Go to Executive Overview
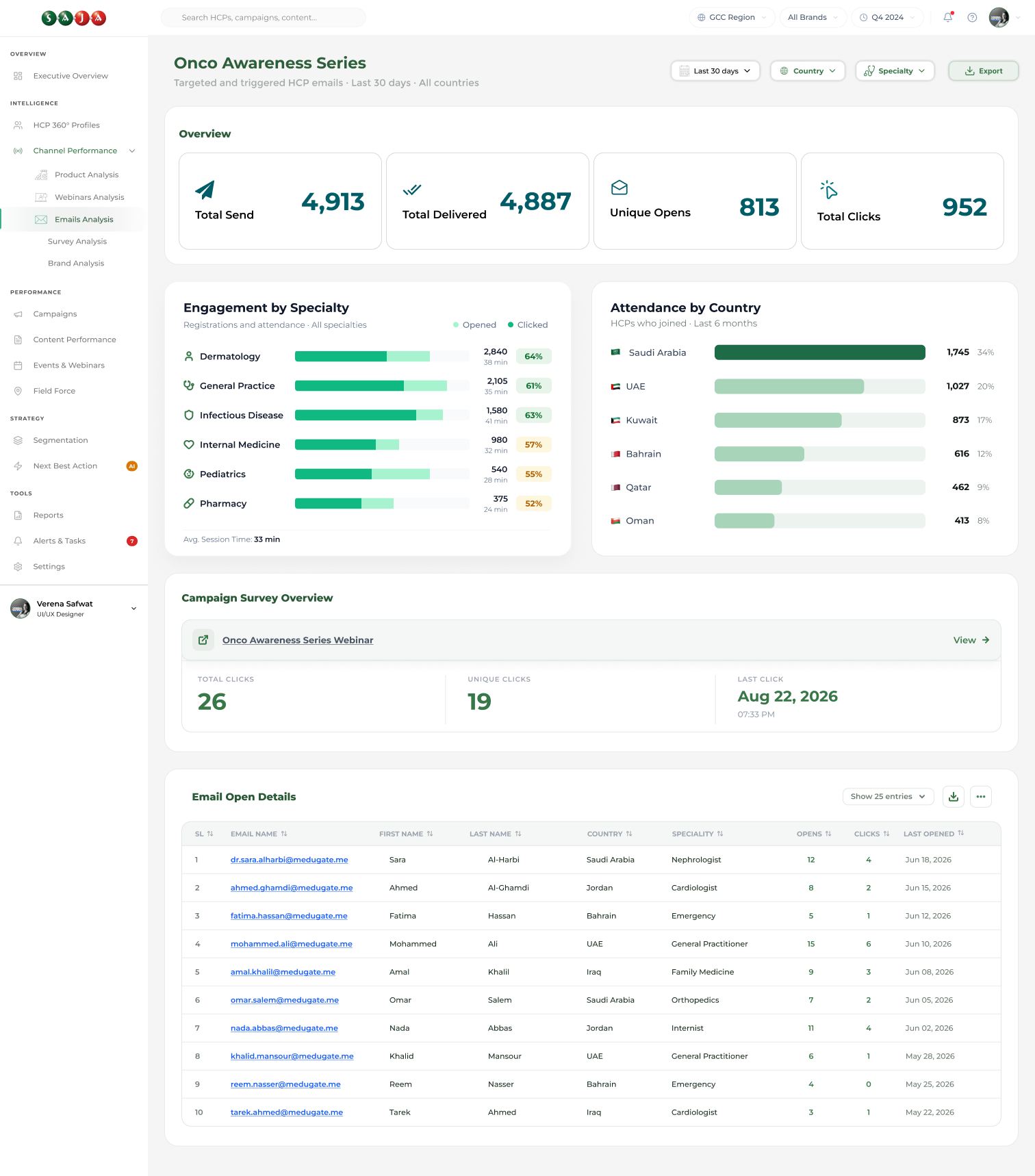The width and height of the screenshot is (1035, 1176). coord(71,76)
